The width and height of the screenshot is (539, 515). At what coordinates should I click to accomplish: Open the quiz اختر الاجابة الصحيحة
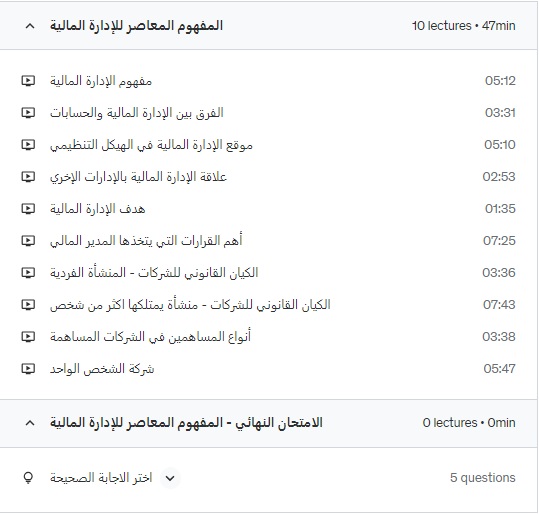pyautogui.click(x=101, y=478)
